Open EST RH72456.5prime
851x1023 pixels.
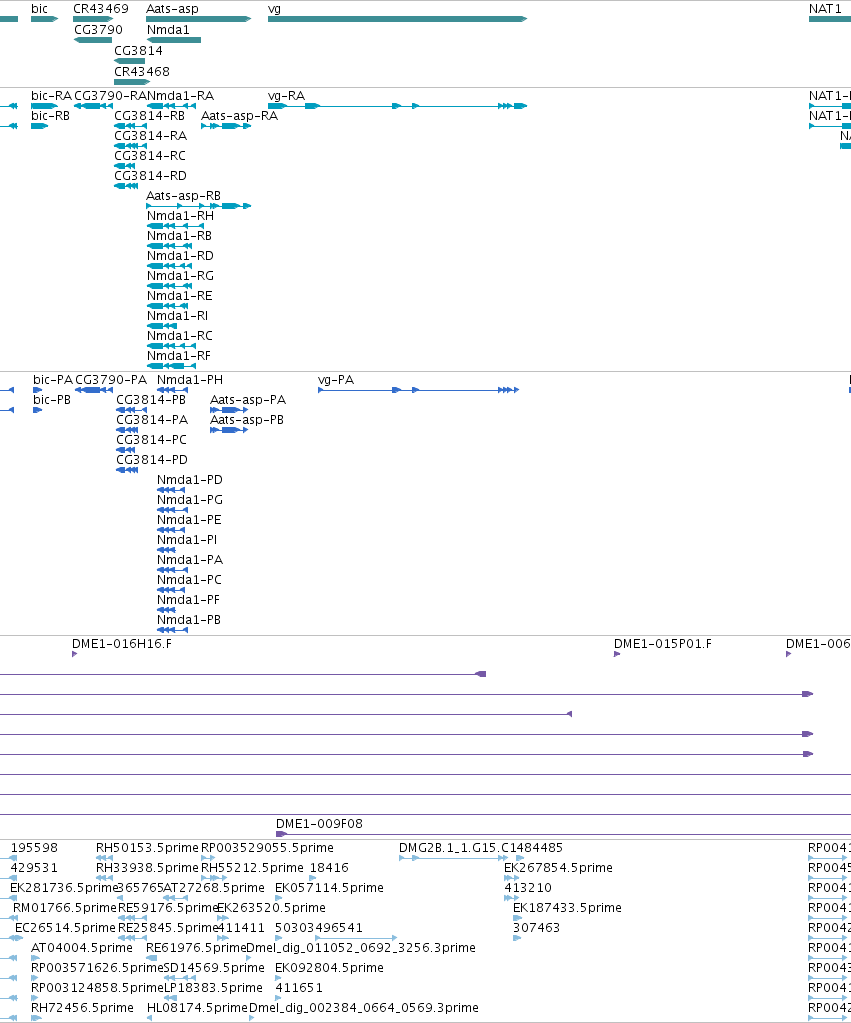pos(82,1009)
